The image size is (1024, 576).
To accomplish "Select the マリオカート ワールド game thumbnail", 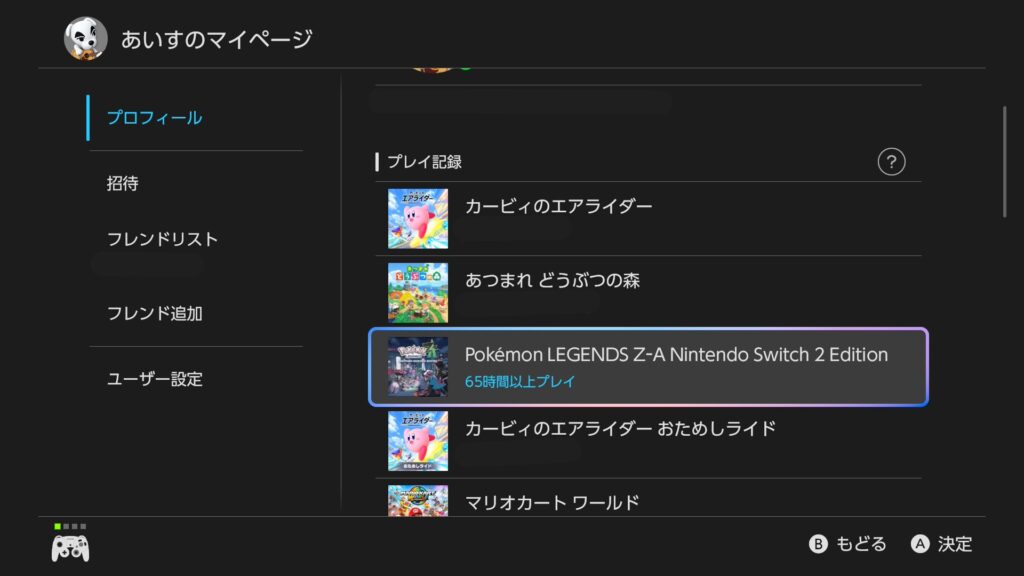I will 418,500.
